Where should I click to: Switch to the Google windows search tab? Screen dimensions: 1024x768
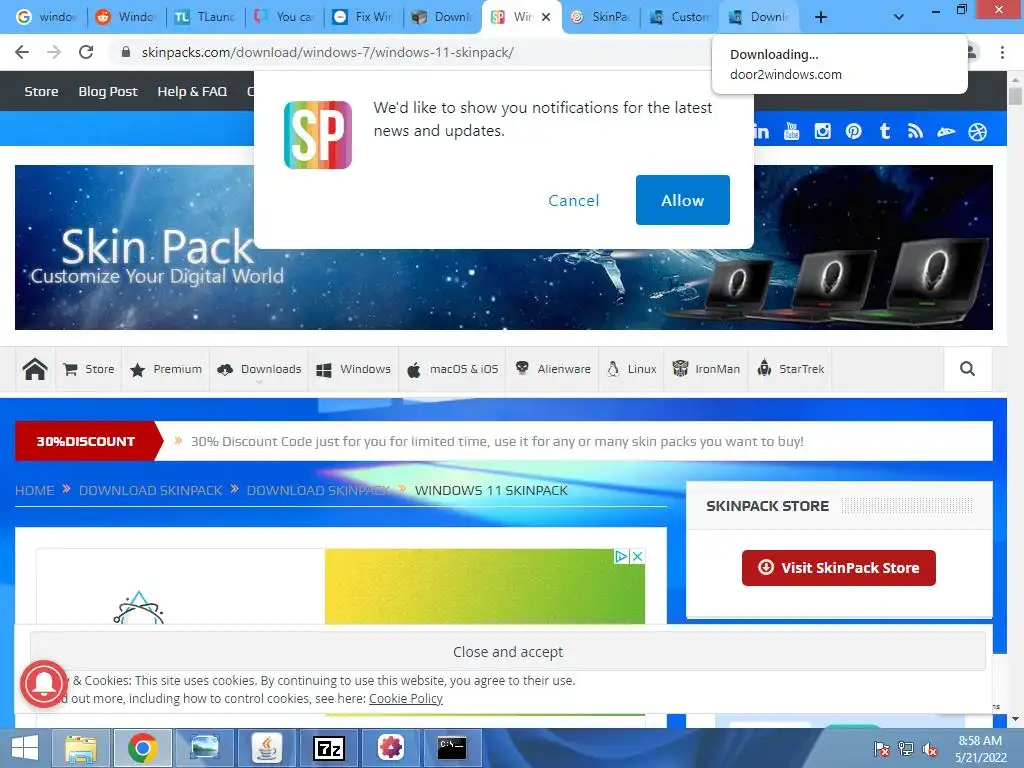[46, 17]
